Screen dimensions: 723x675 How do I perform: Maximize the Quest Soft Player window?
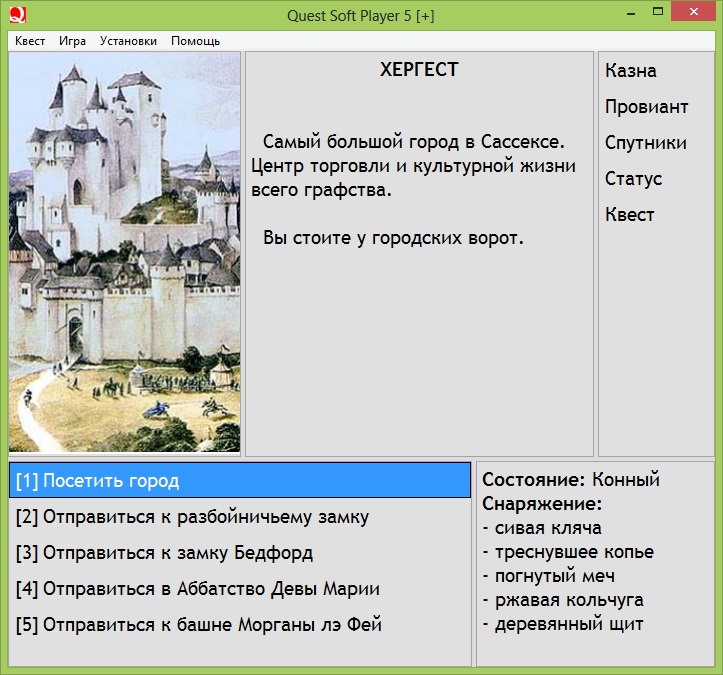(658, 12)
